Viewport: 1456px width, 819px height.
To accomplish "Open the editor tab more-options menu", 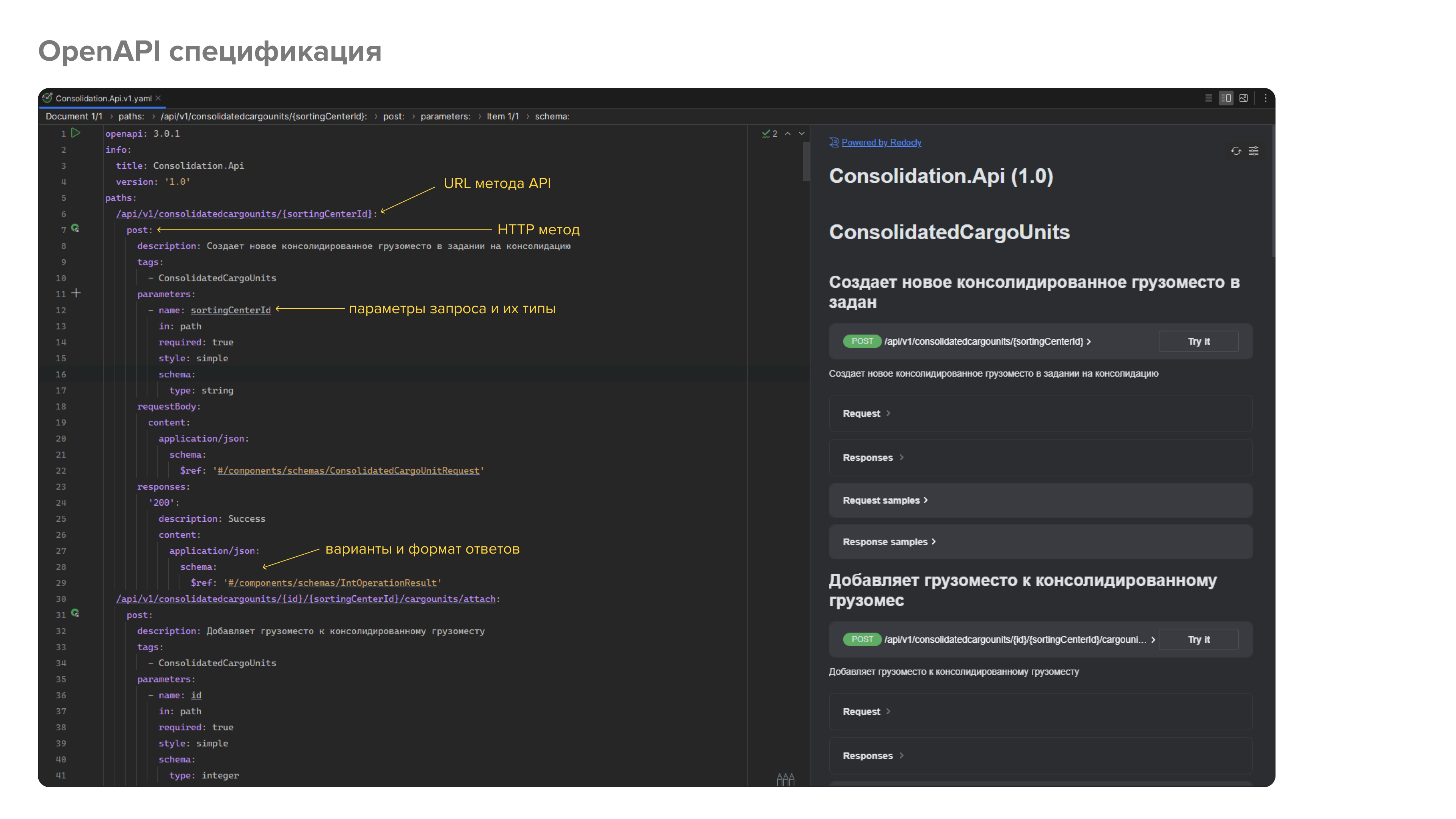I will 1266,98.
